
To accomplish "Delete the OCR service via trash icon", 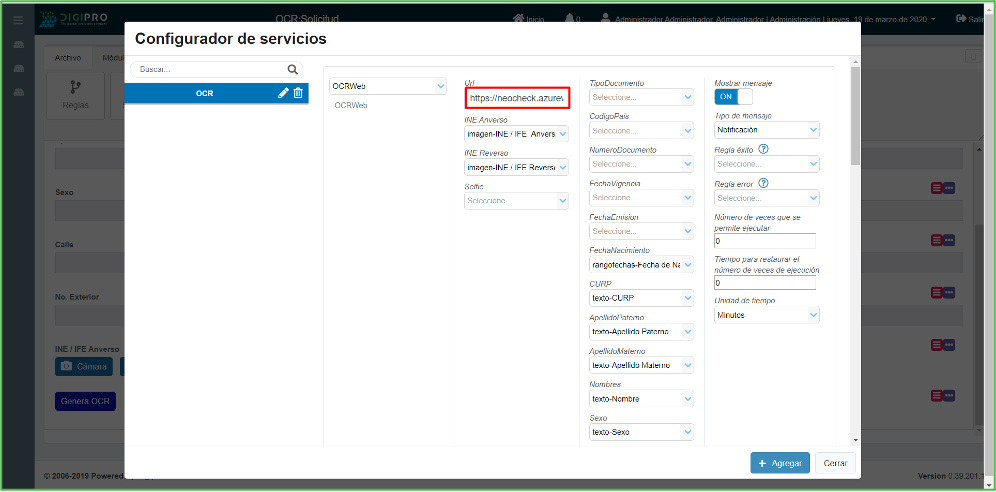I will (298, 93).
